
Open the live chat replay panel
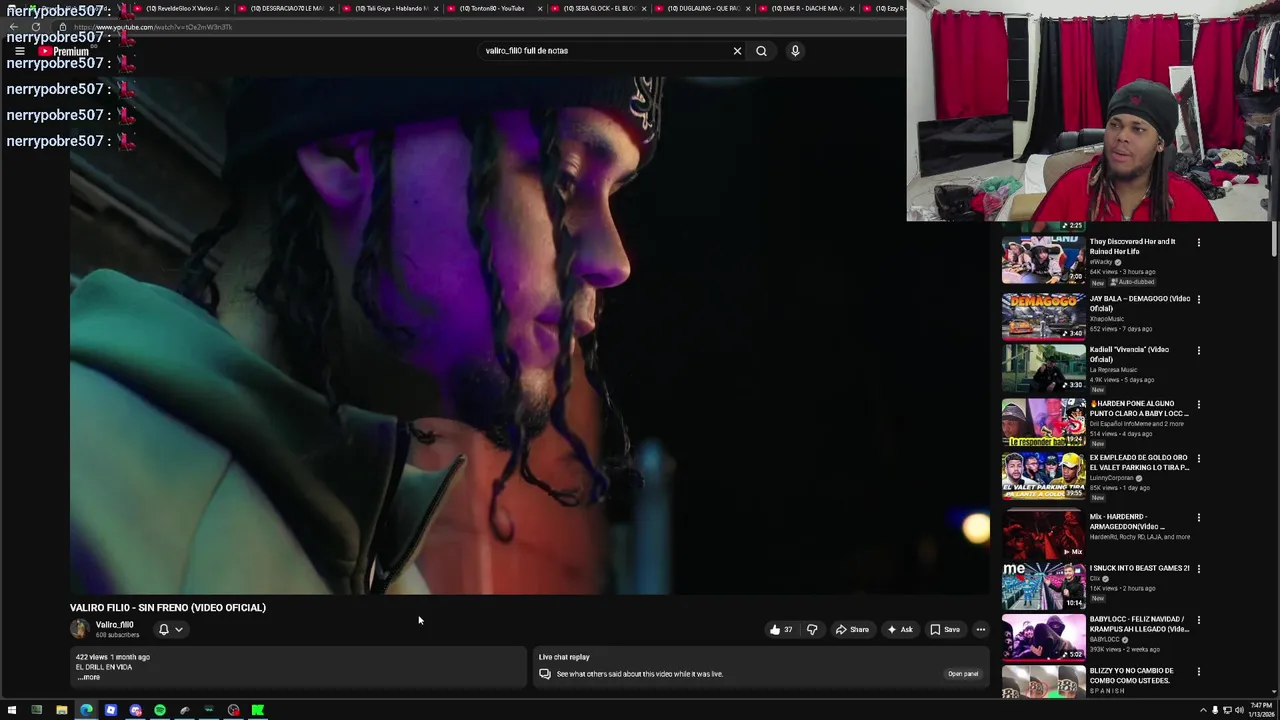[963, 674]
